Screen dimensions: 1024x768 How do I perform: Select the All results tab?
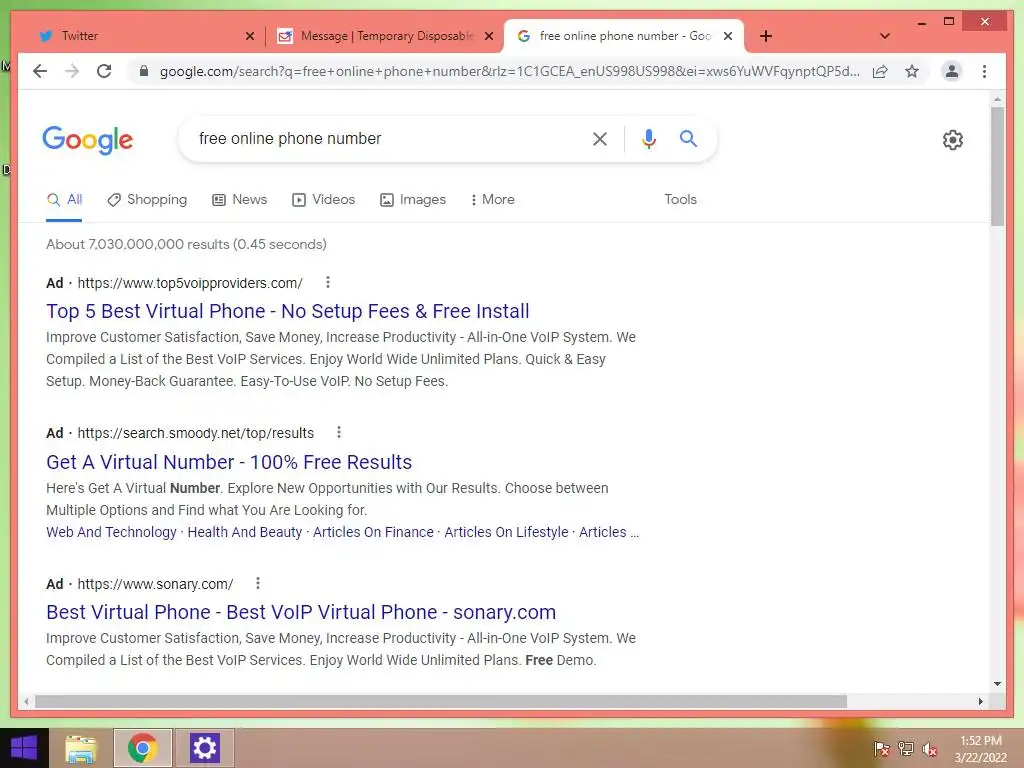(x=64, y=199)
